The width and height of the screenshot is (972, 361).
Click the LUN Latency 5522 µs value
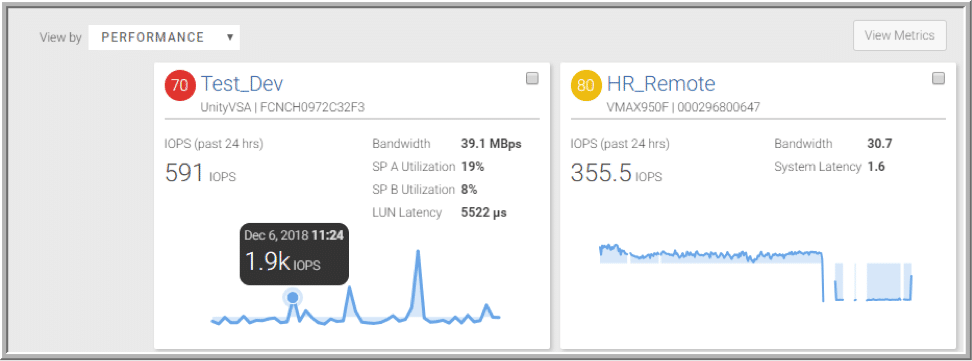484,213
